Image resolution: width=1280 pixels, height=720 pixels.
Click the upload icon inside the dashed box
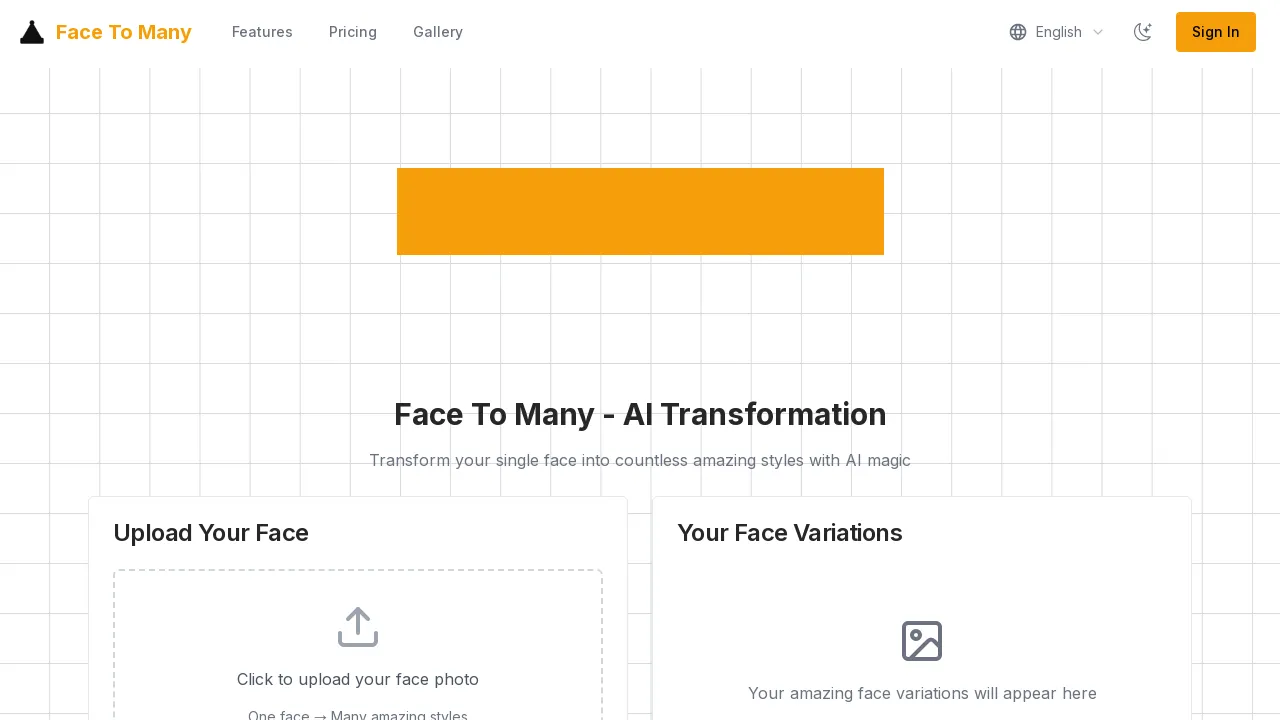pos(358,627)
